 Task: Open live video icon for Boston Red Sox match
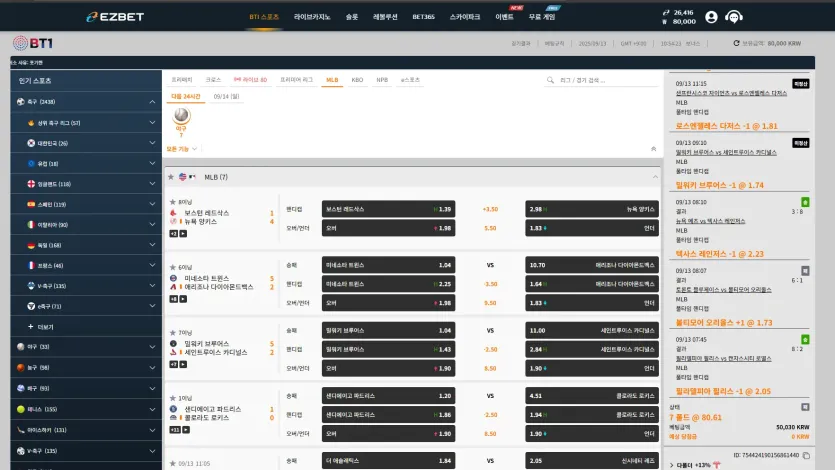coord(183,234)
